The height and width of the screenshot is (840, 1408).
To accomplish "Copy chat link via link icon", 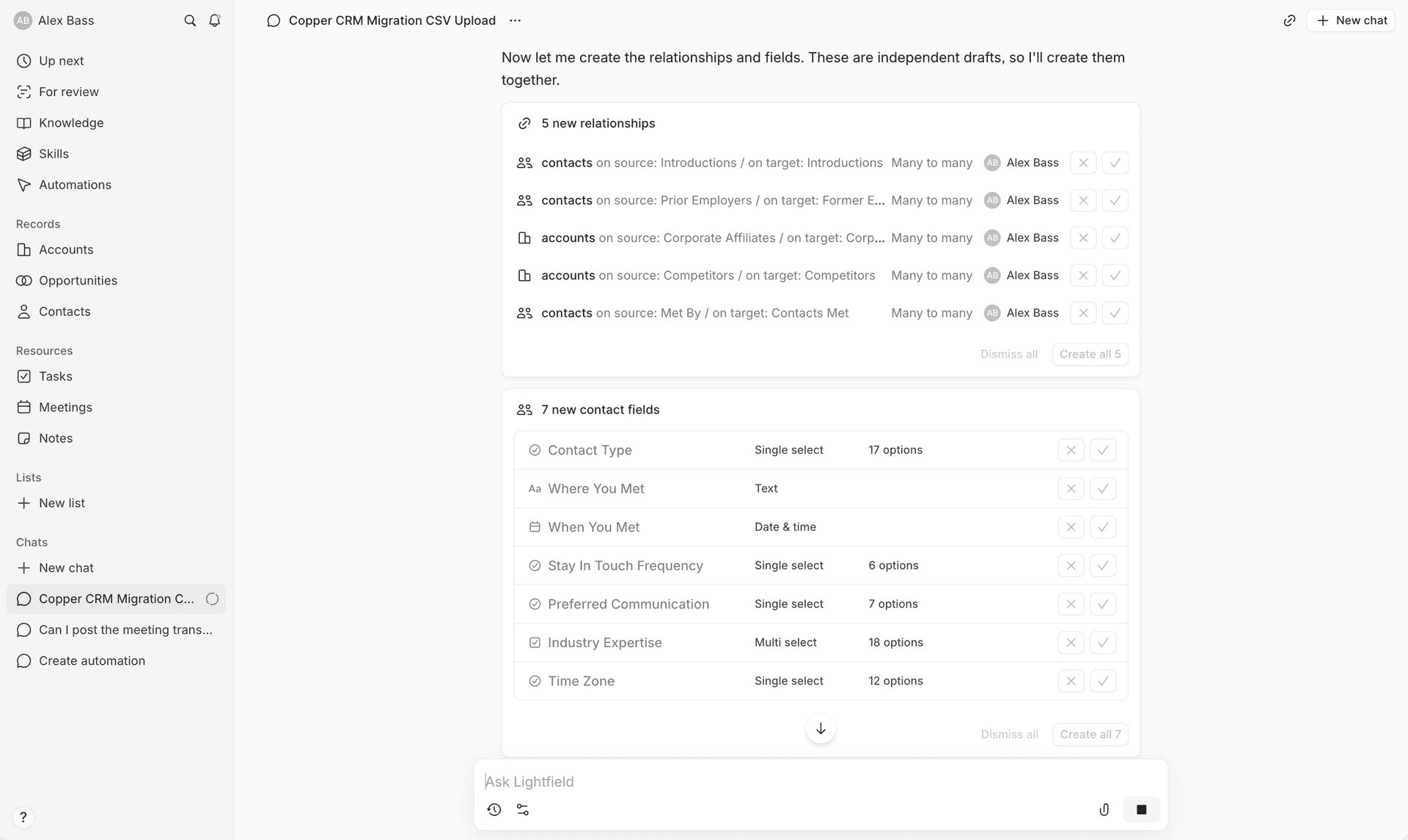I will click(x=1289, y=21).
